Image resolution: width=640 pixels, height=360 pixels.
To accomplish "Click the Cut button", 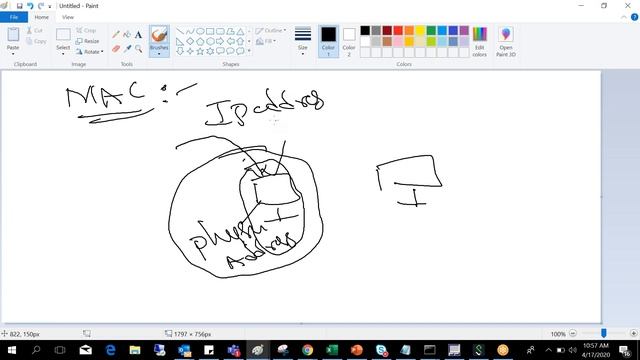I will click(35, 31).
